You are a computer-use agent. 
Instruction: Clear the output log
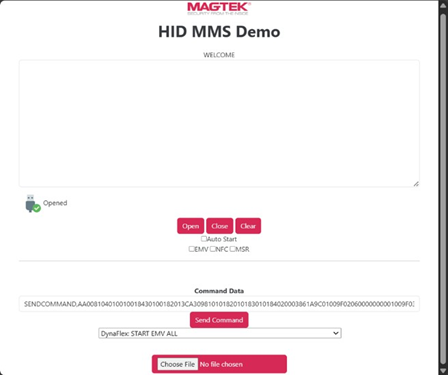[248, 226]
